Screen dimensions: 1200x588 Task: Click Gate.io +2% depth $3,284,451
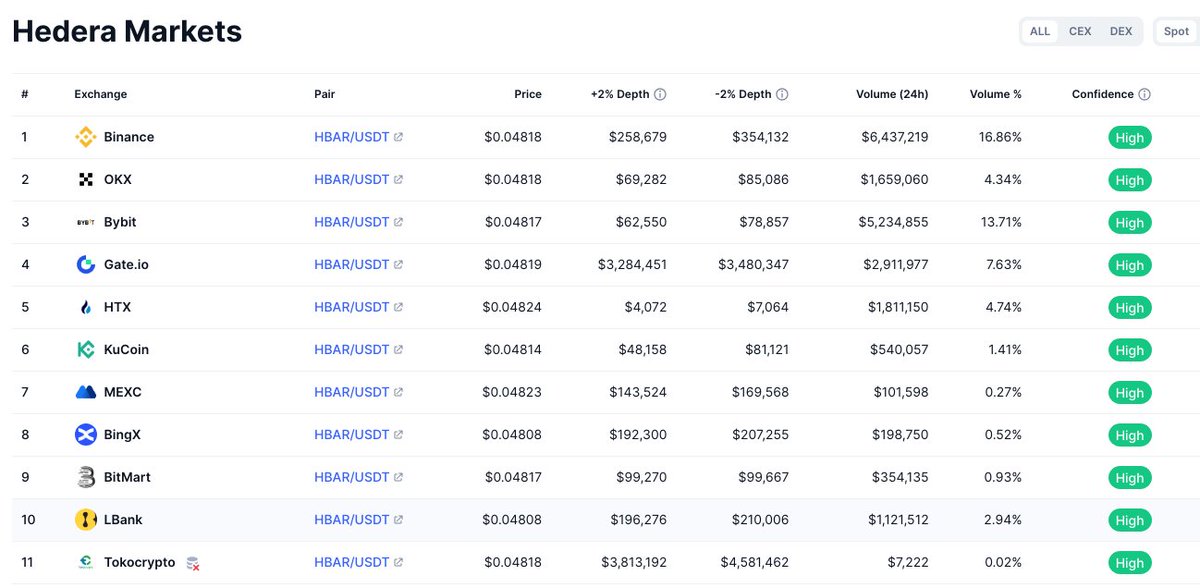tap(633, 265)
